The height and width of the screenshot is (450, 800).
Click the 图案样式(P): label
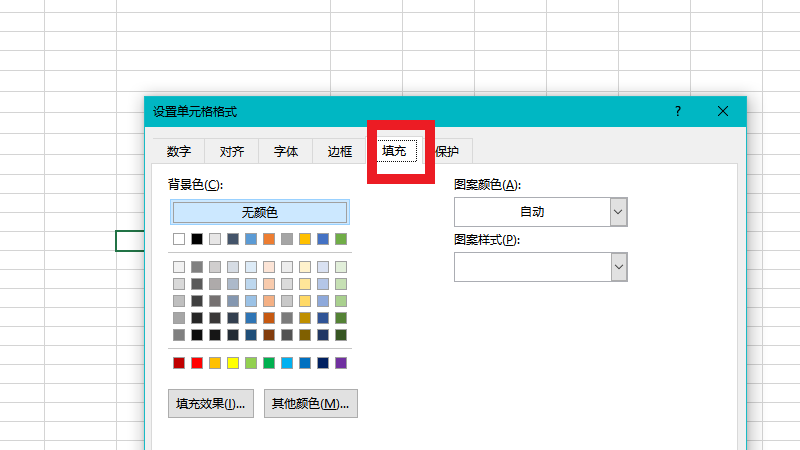click(x=487, y=240)
